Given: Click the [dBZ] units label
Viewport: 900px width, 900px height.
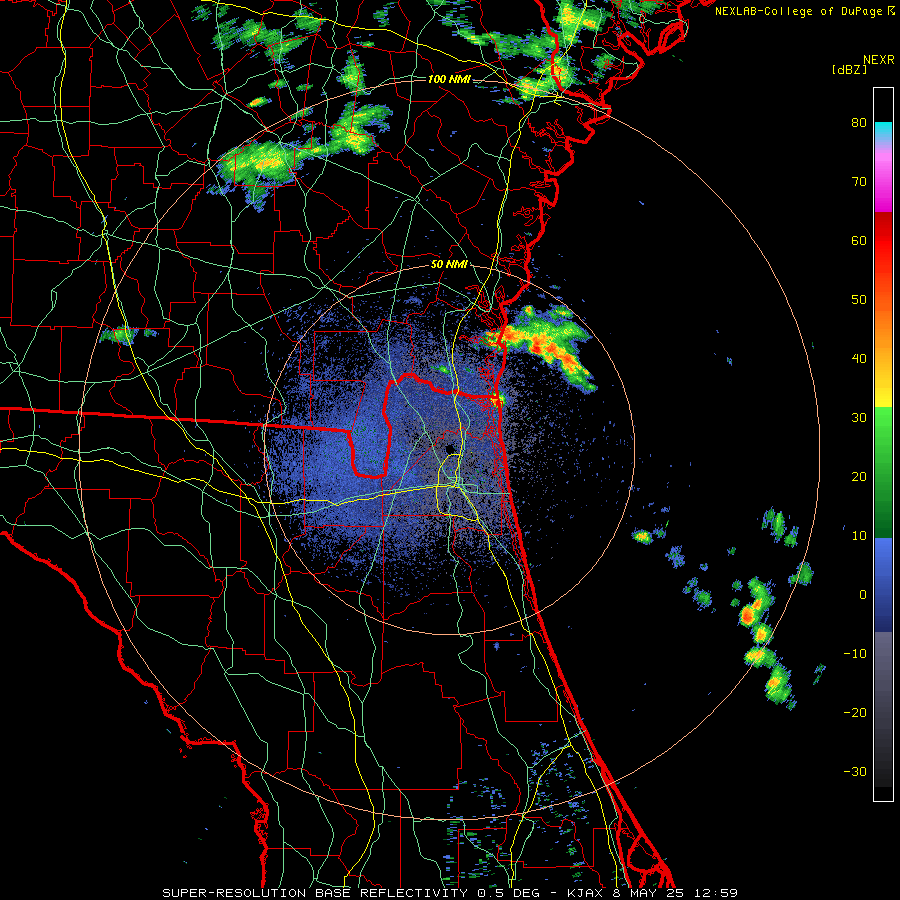Looking at the screenshot, I should tap(849, 69).
